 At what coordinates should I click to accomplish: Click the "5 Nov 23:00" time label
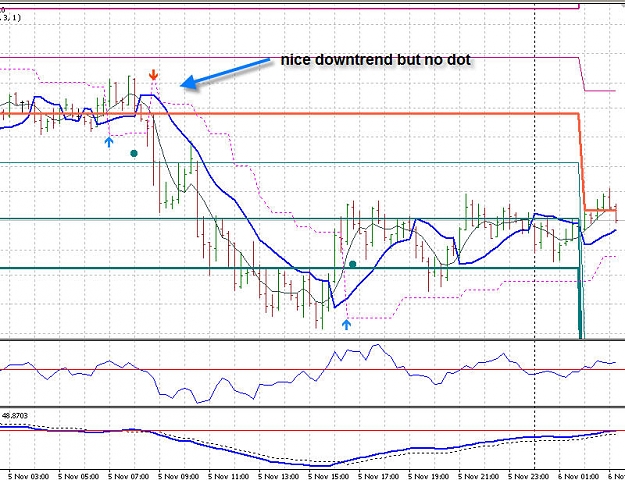529,476
